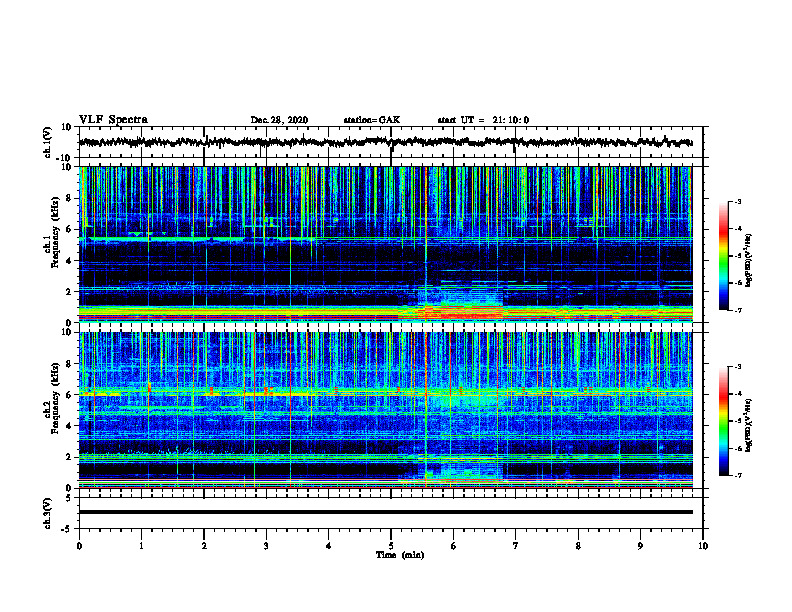Click the color scale bar beside ch.2 spectrogram
This screenshot has height=612, width=792.
(724, 421)
